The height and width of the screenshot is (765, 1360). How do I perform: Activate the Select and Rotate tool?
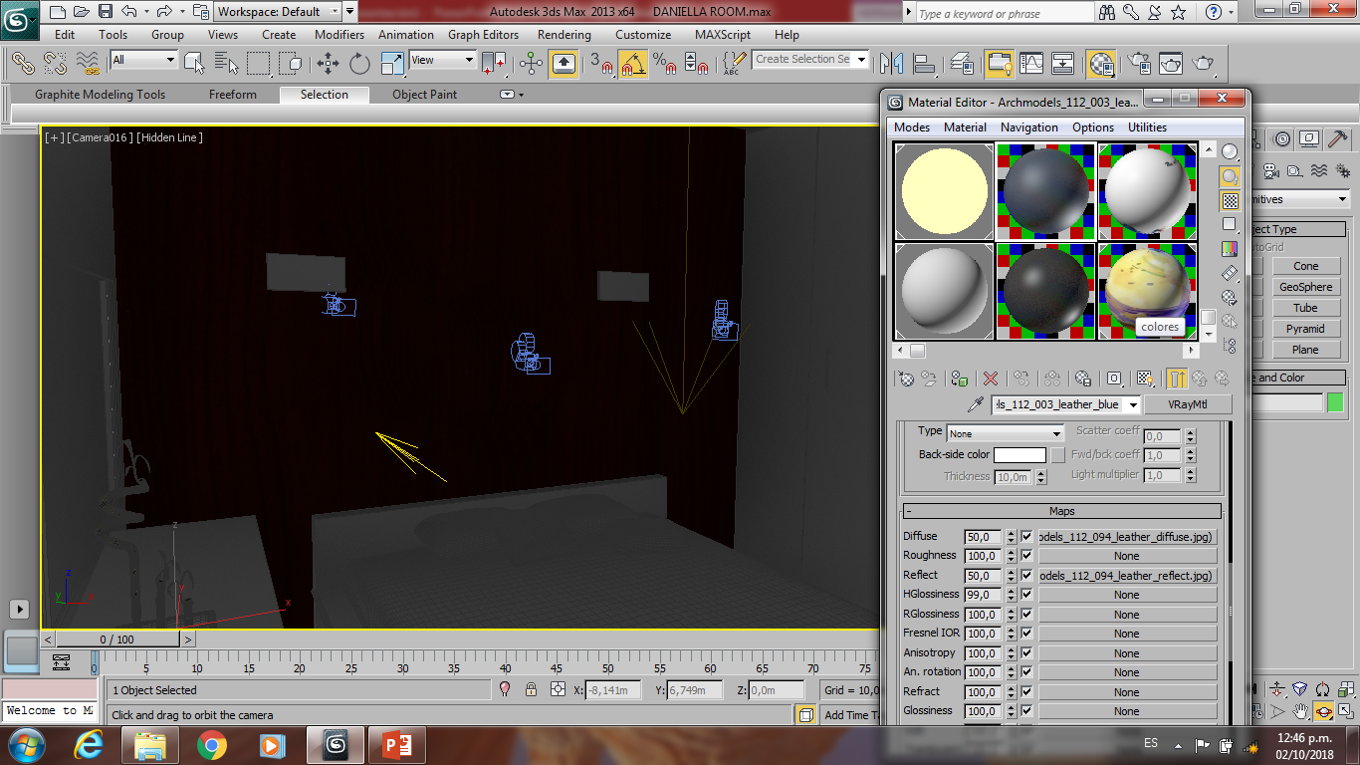pyautogui.click(x=360, y=63)
